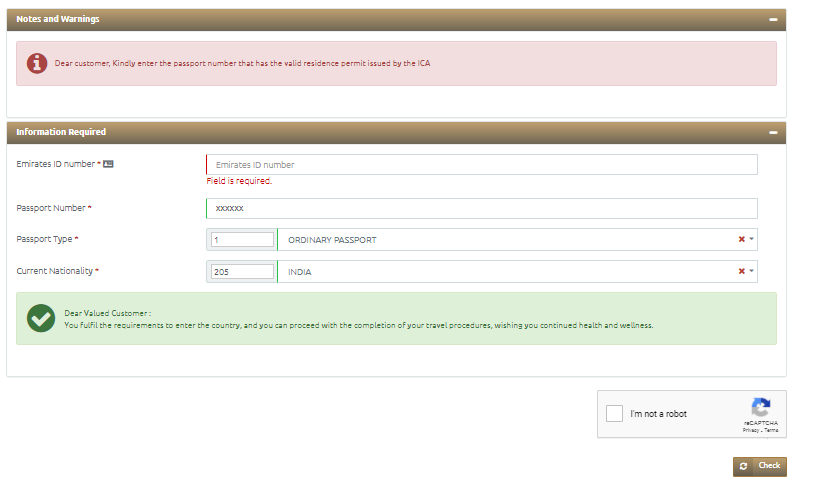Viewport: 816px width, 499px height.
Task: Click the Current Nationality label
Action: [x=55, y=271]
